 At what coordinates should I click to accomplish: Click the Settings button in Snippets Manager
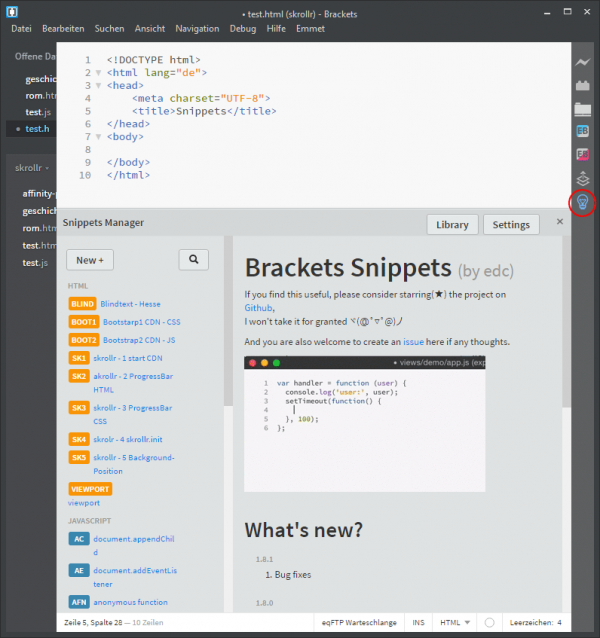[511, 225]
